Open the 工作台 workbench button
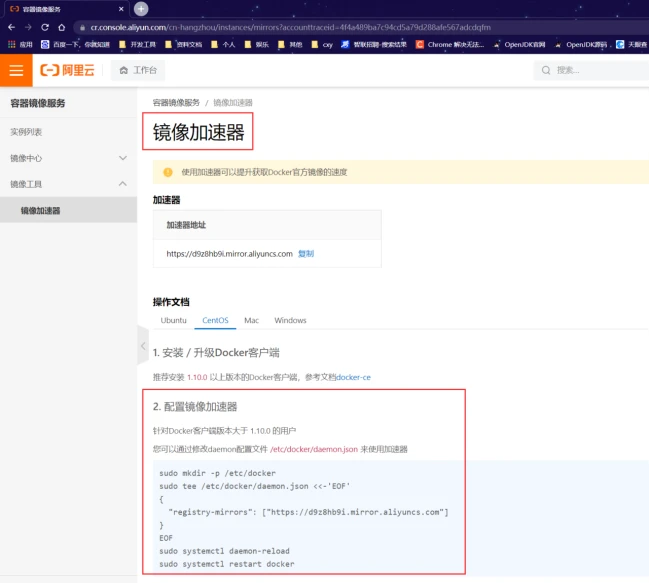The height and width of the screenshot is (583, 650). point(138,70)
